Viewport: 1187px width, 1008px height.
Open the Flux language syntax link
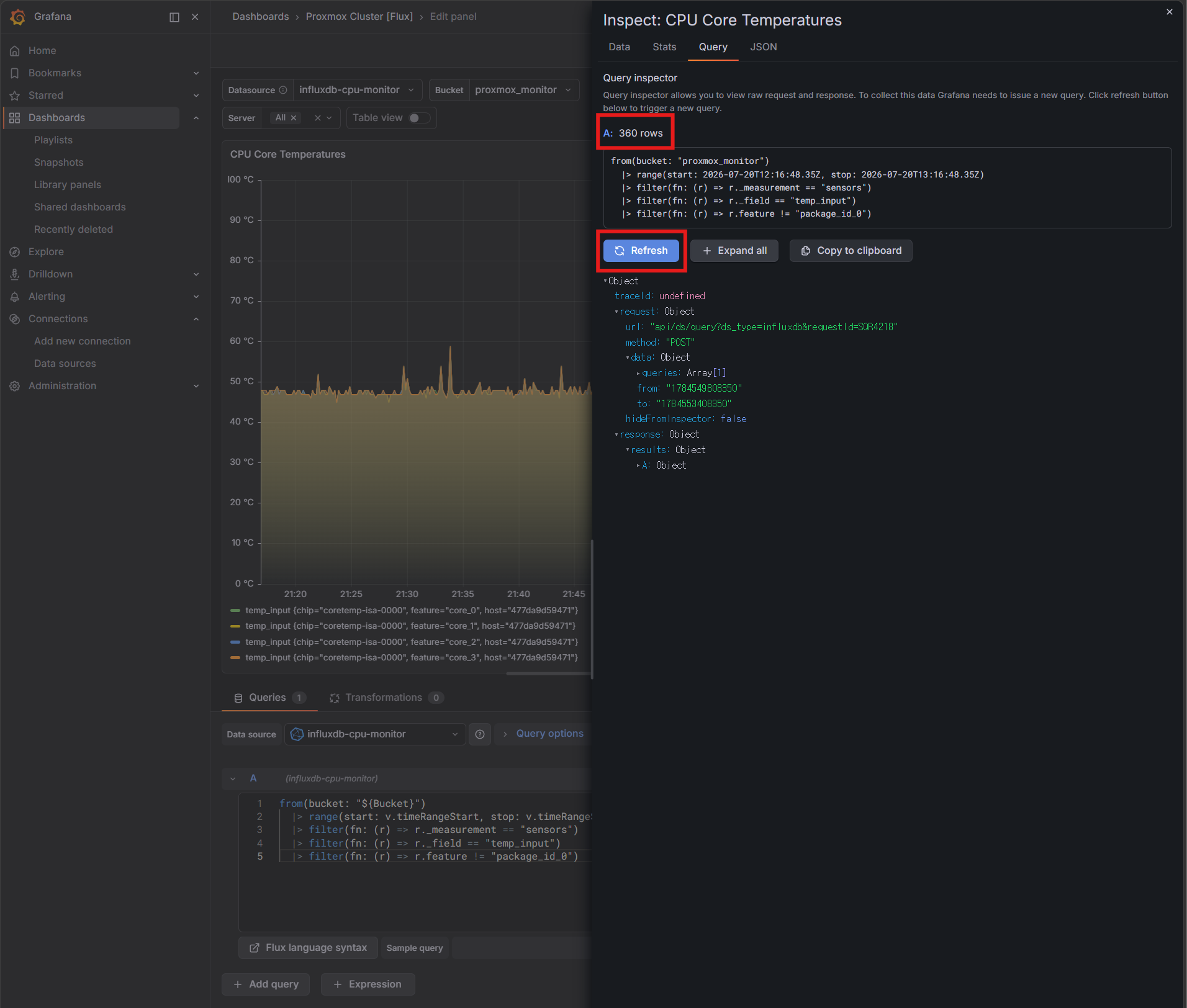click(x=309, y=948)
